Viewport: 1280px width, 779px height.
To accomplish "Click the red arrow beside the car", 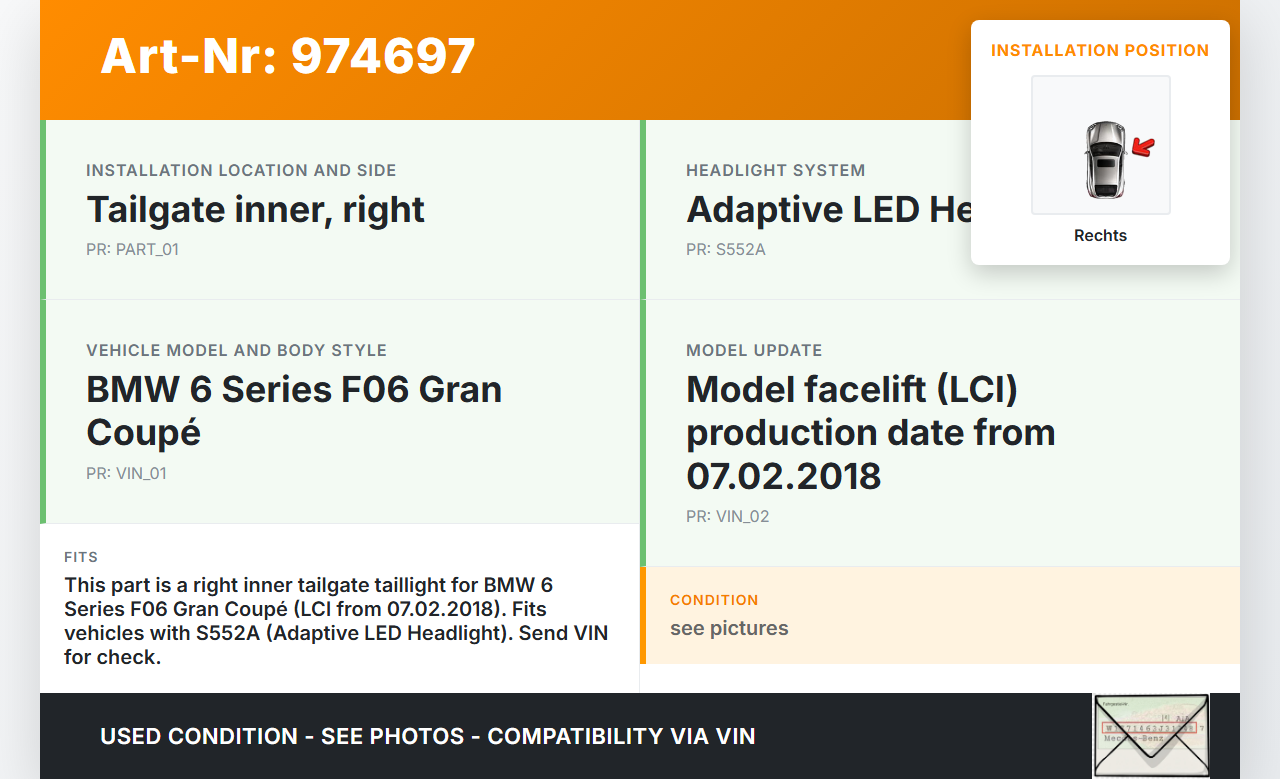I will coord(1143,149).
